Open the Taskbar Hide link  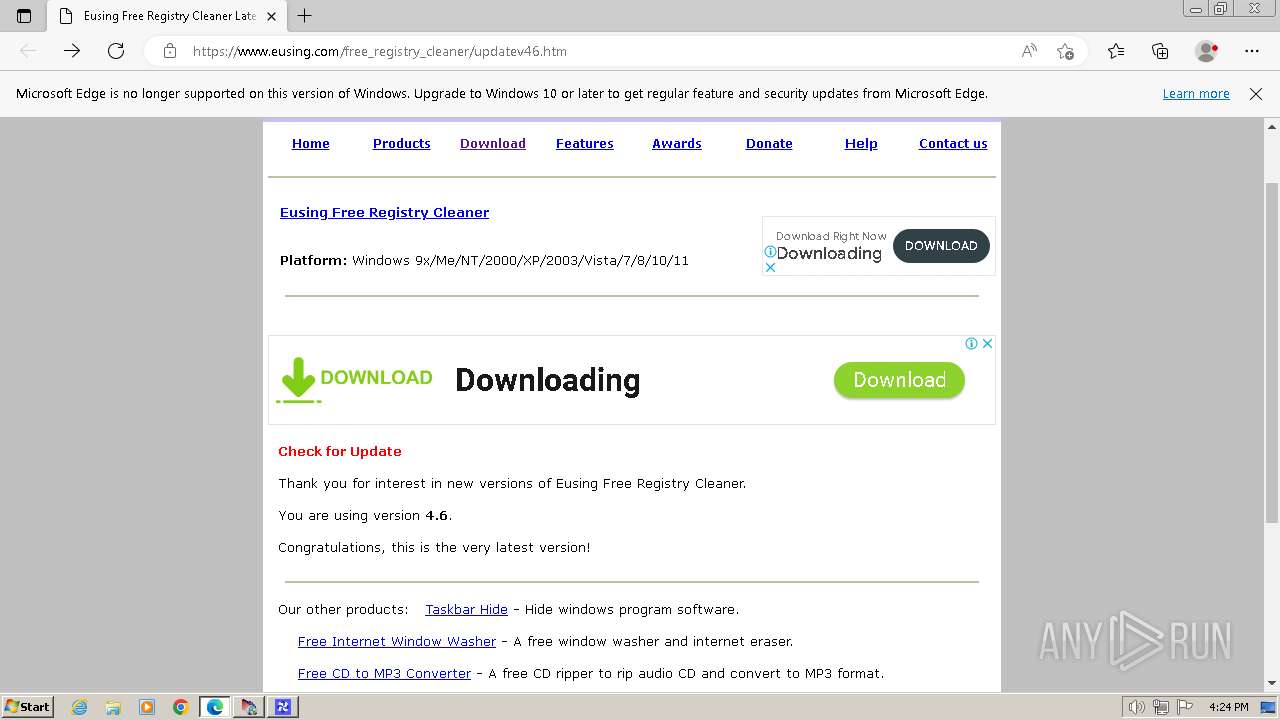466,610
